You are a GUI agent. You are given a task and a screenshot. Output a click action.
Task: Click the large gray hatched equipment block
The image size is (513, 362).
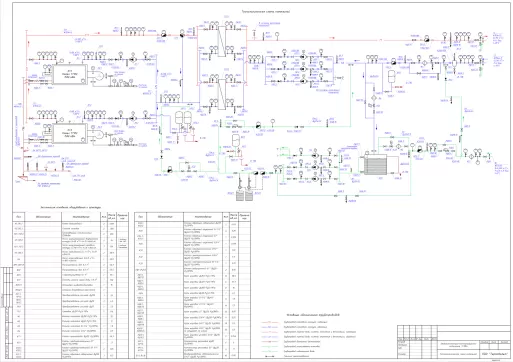[x=376, y=164]
